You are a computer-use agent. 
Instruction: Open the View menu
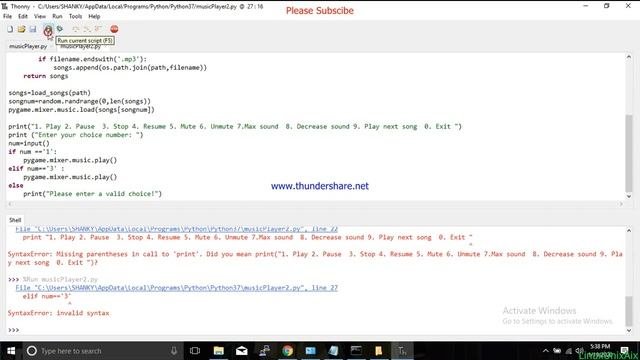tap(40, 16)
